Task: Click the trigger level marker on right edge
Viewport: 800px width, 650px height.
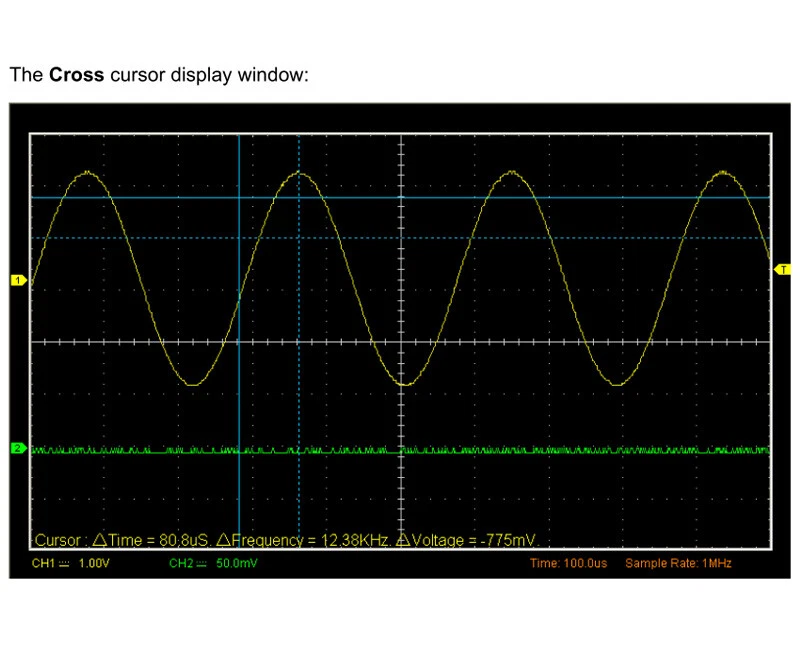Action: pos(781,269)
